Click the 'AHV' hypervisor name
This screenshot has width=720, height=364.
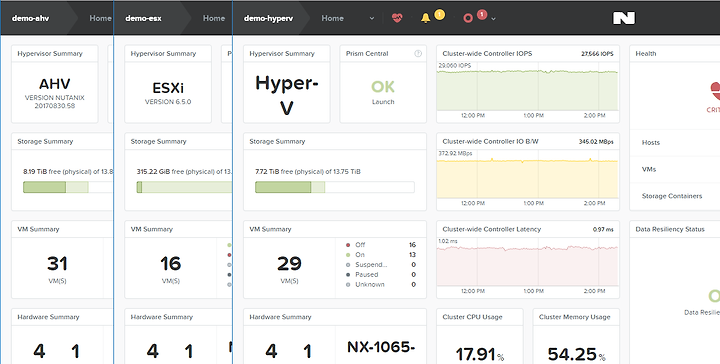[x=55, y=84]
